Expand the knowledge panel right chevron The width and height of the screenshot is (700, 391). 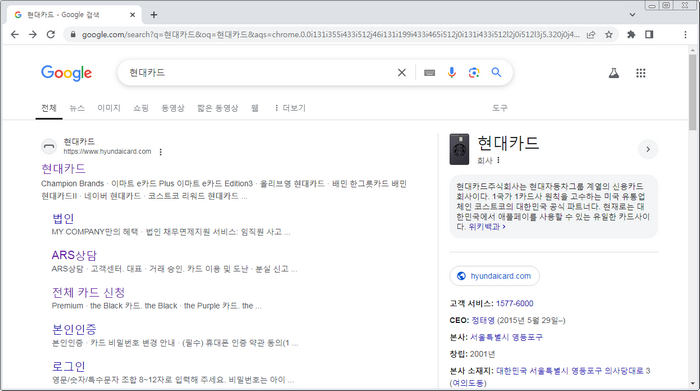(x=648, y=149)
